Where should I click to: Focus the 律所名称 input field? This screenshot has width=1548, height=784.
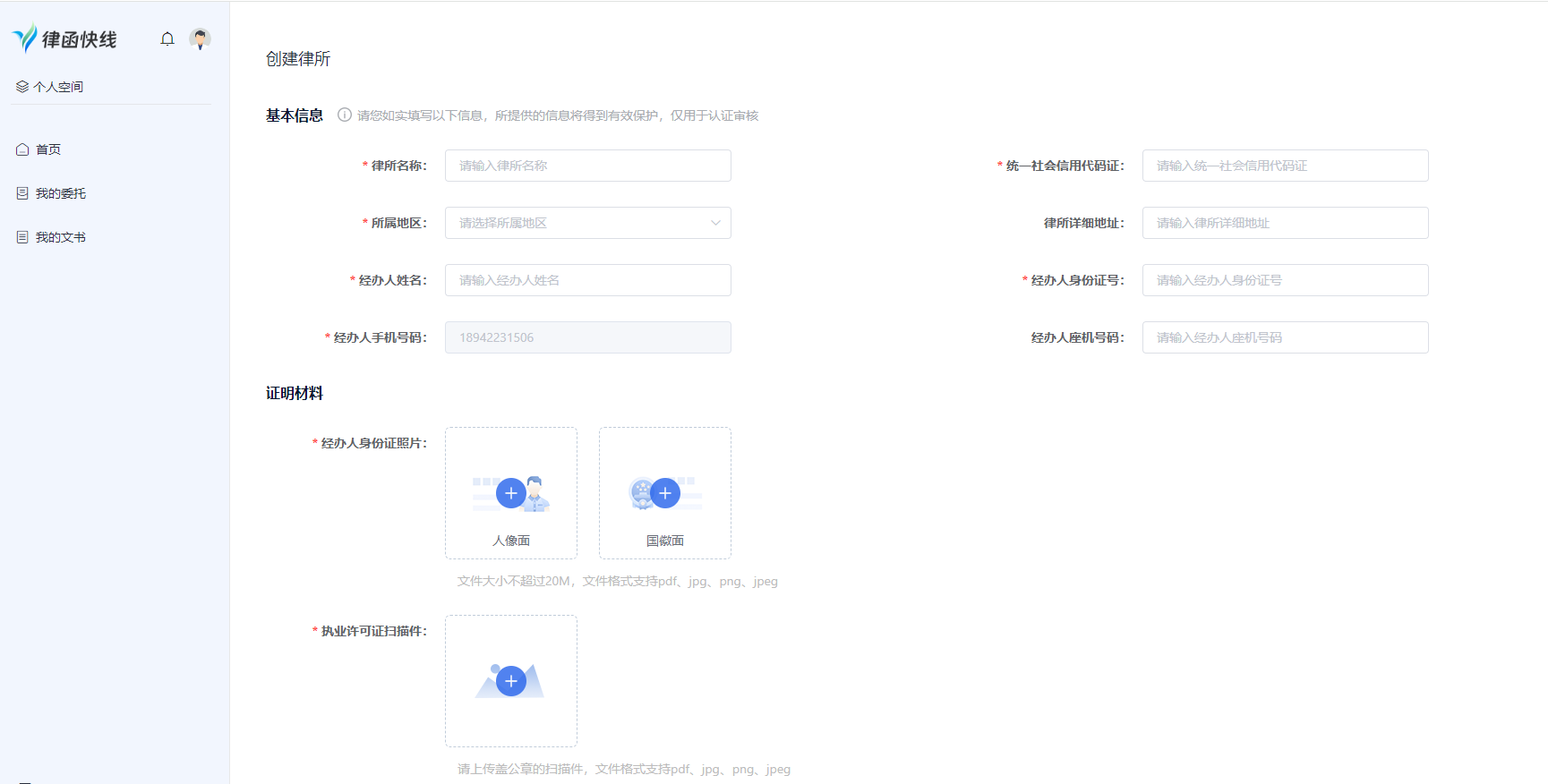588,166
